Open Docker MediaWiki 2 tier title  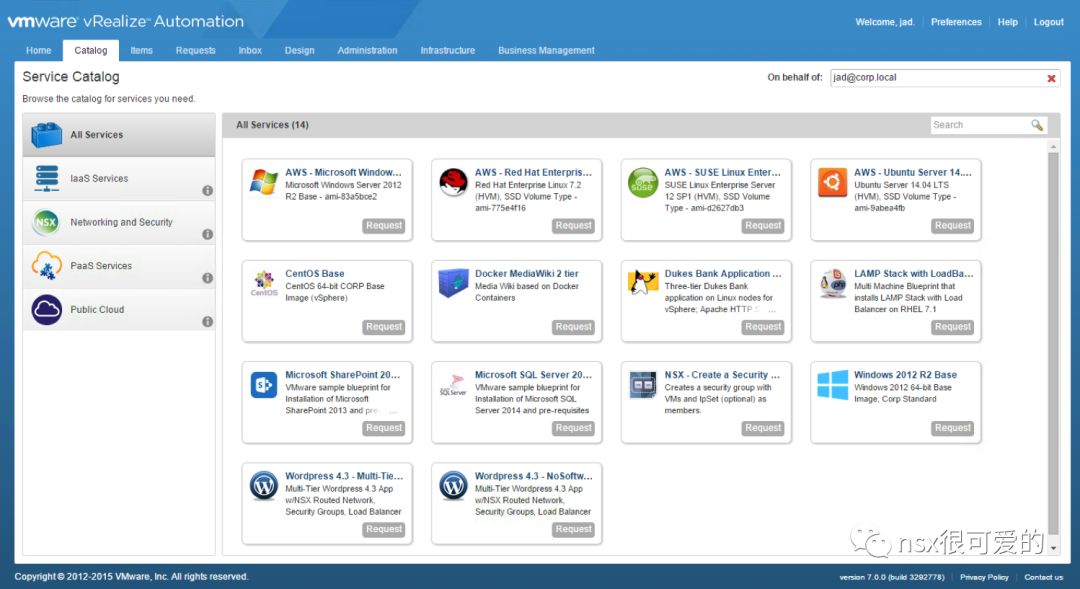tap(527, 273)
